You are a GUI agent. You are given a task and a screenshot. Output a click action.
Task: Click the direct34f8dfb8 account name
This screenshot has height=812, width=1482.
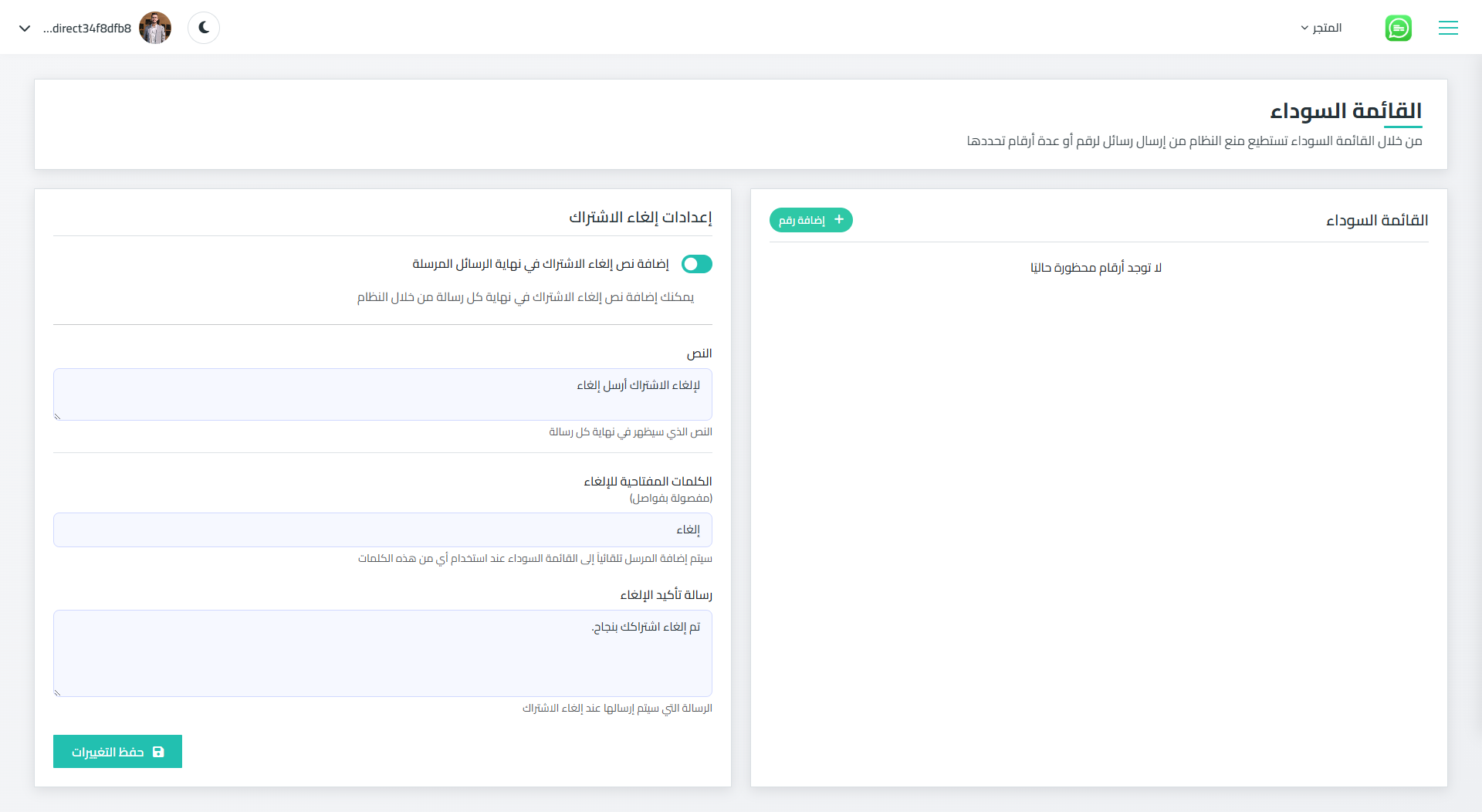(x=86, y=28)
